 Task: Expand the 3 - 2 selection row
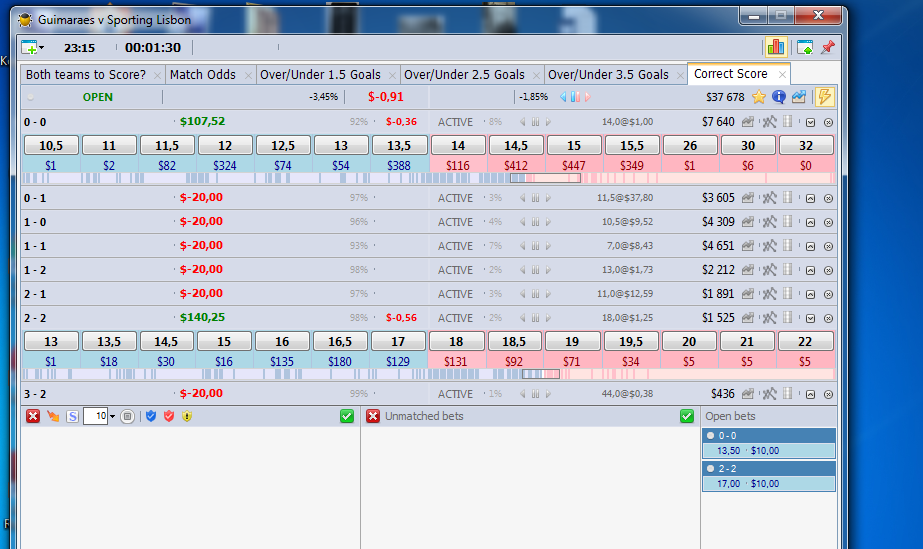click(x=811, y=394)
